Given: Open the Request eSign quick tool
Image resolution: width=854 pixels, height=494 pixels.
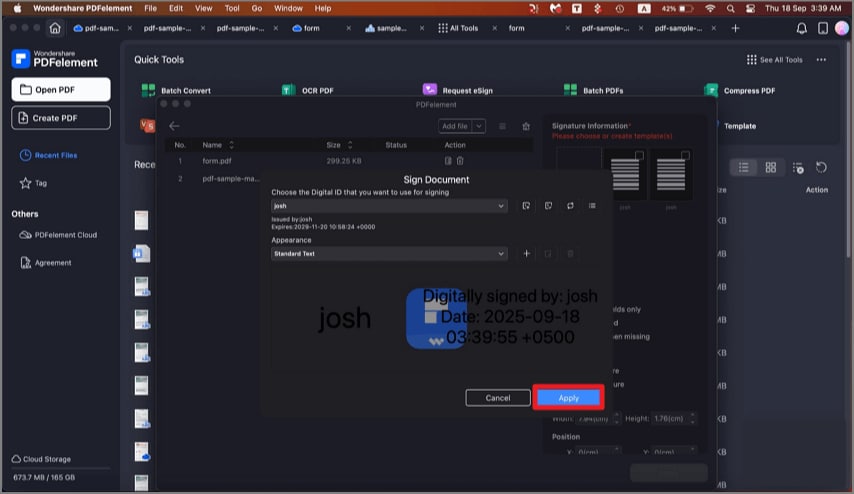Looking at the screenshot, I should coord(458,90).
